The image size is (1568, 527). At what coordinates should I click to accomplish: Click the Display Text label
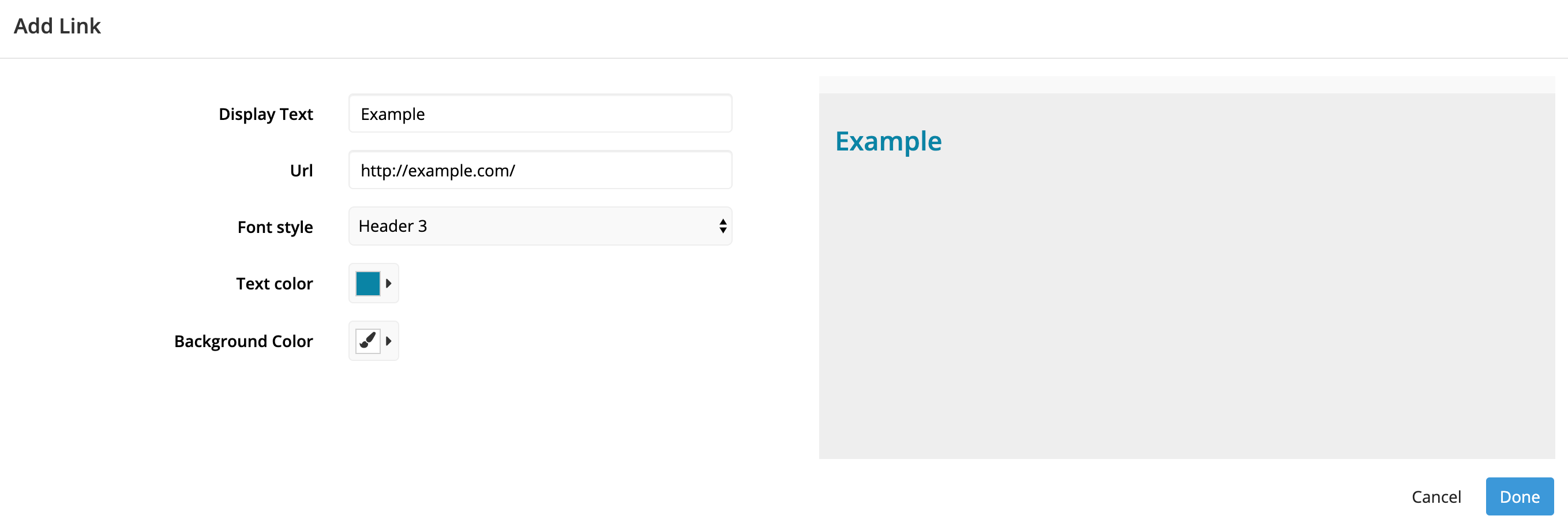(265, 114)
